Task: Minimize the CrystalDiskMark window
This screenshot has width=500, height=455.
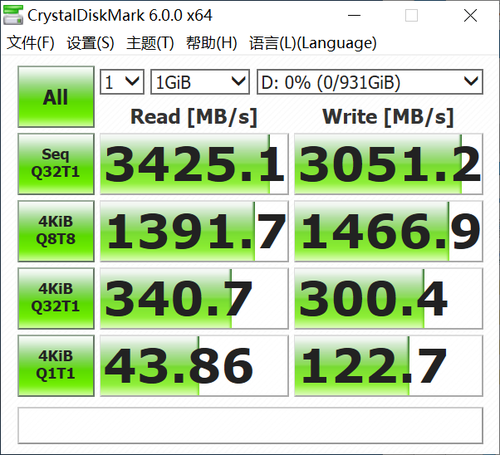Action: [x=354, y=15]
